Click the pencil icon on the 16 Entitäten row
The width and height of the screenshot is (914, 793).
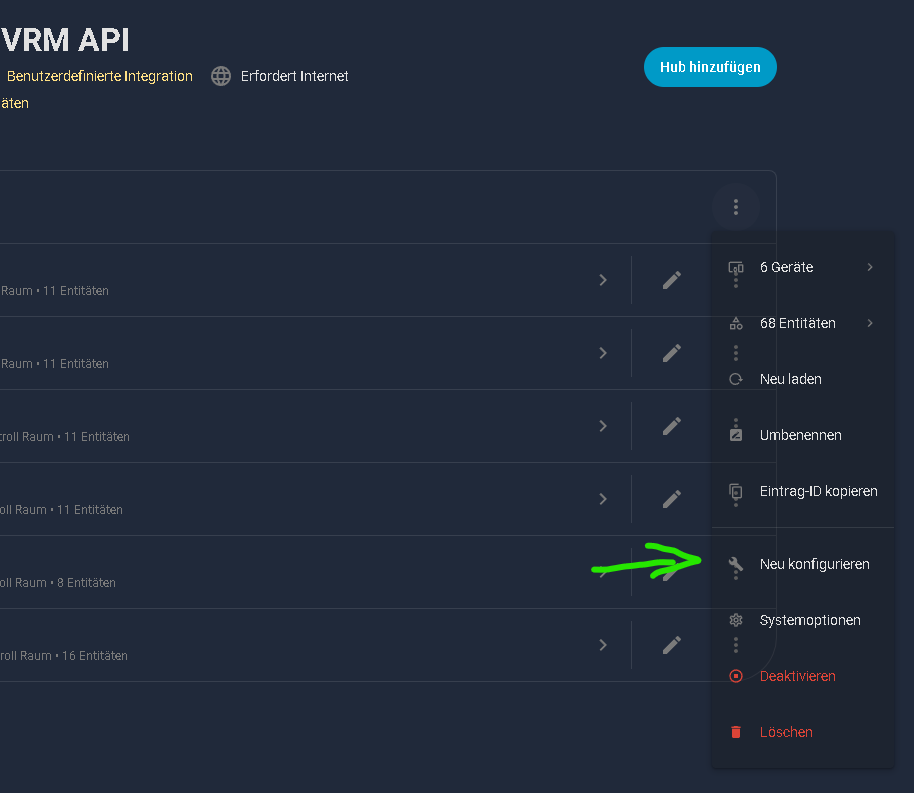672,645
